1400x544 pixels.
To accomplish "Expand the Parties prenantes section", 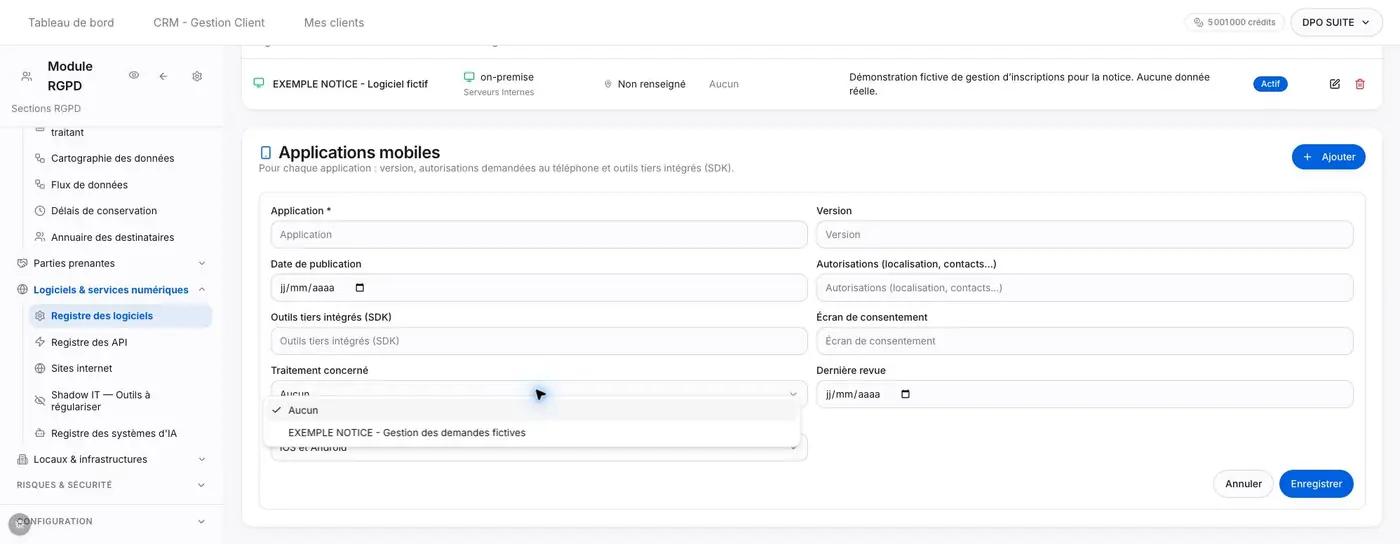I will [x=202, y=263].
